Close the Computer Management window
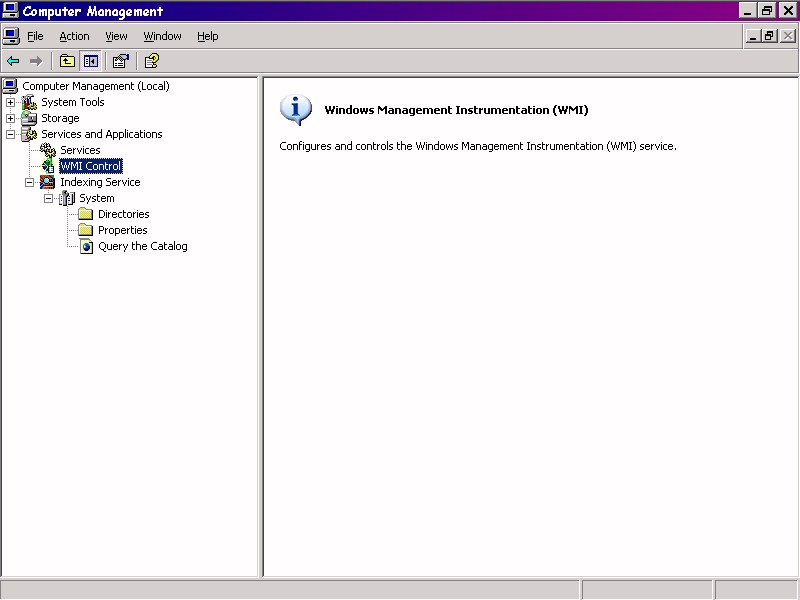The height and width of the screenshot is (600, 800). (x=788, y=11)
